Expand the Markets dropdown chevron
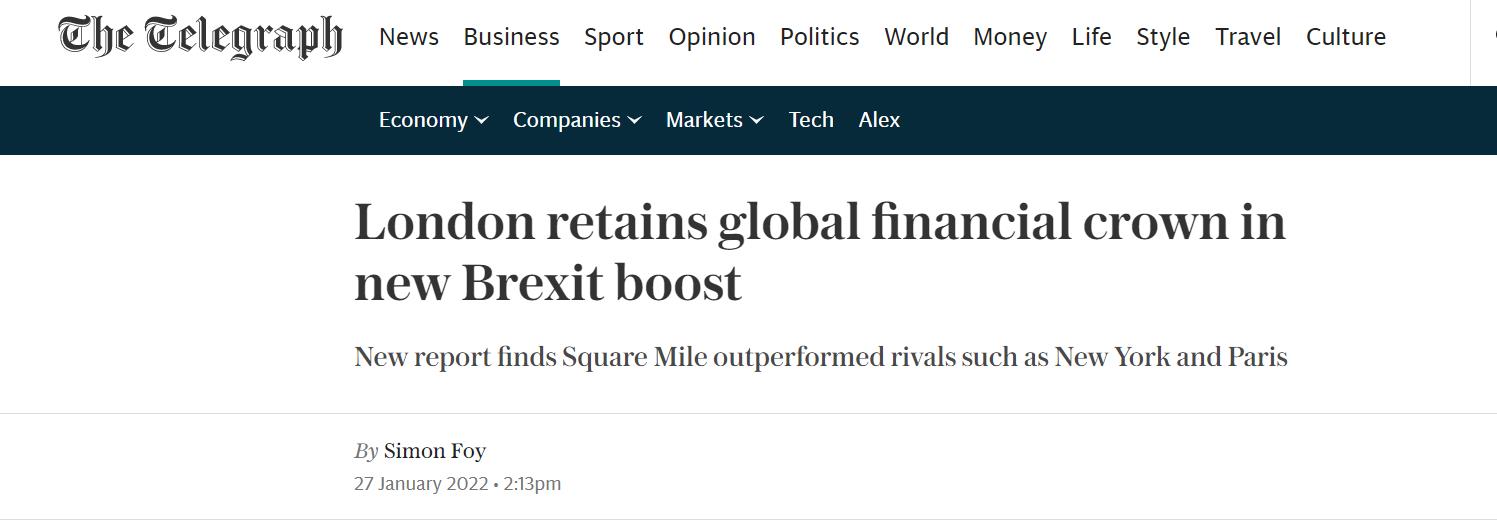1497x520 pixels. point(756,121)
